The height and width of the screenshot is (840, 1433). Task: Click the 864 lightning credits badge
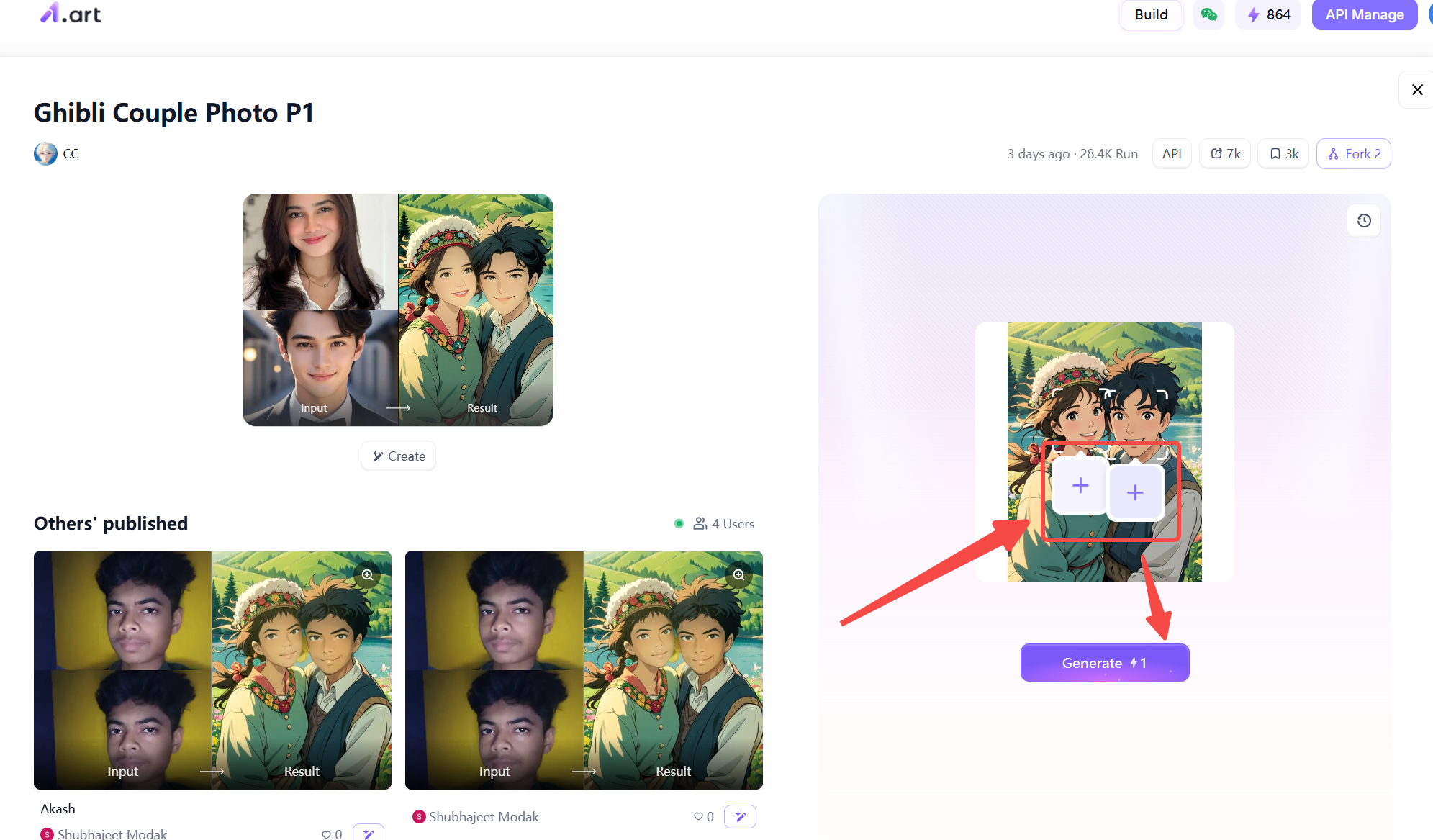click(1268, 14)
